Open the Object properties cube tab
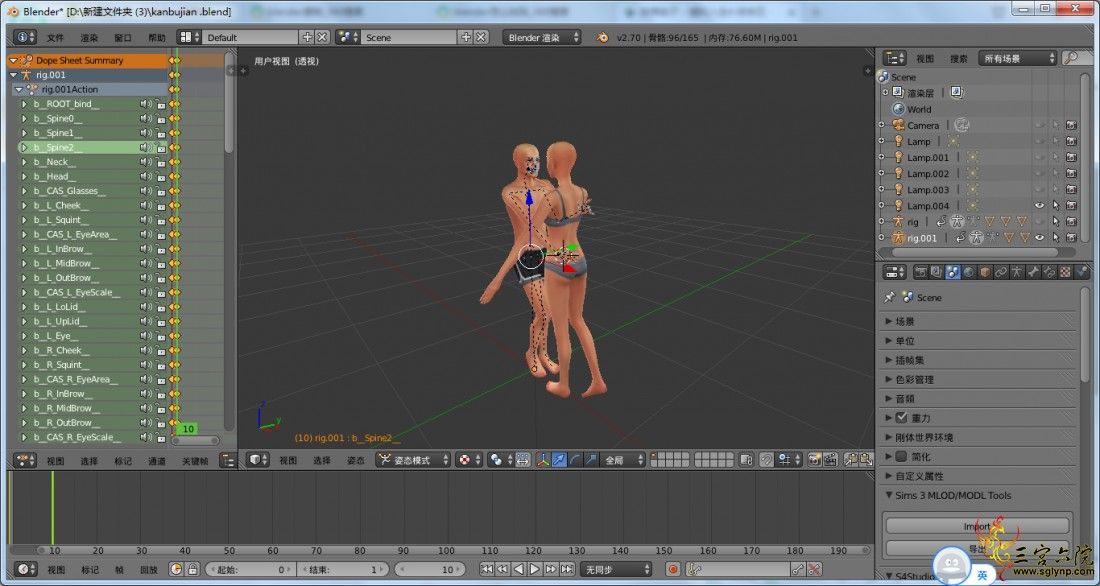This screenshot has width=1100, height=586. coord(985,272)
